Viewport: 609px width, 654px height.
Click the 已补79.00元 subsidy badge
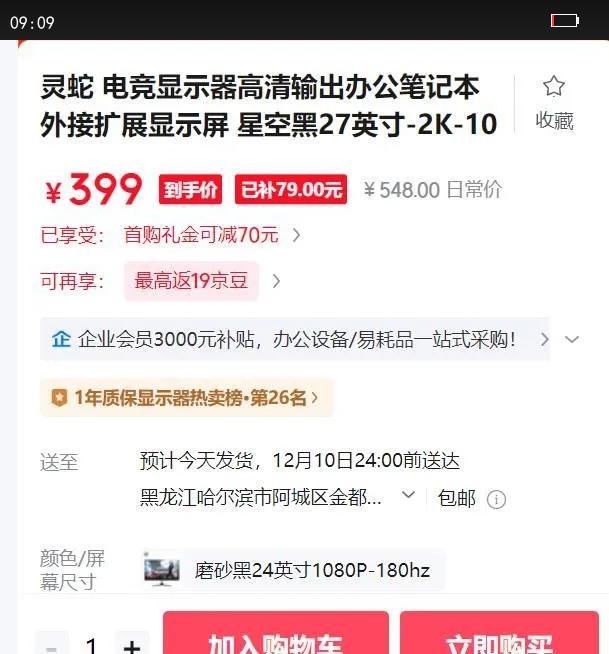[291, 190]
